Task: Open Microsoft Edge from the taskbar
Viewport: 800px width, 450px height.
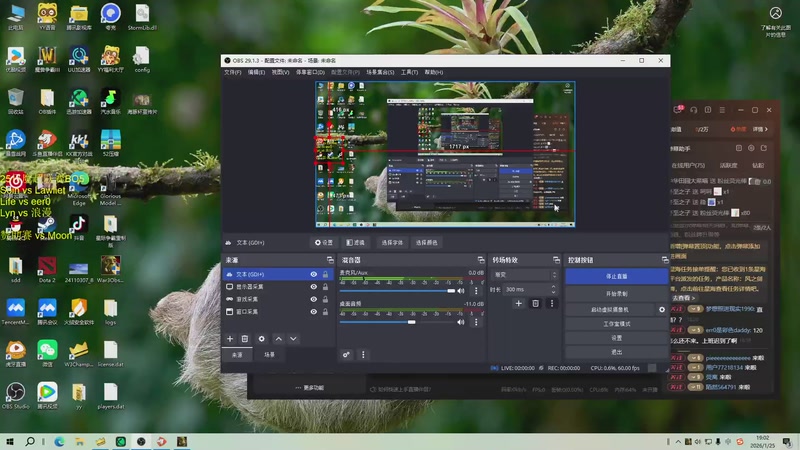Action: point(59,441)
